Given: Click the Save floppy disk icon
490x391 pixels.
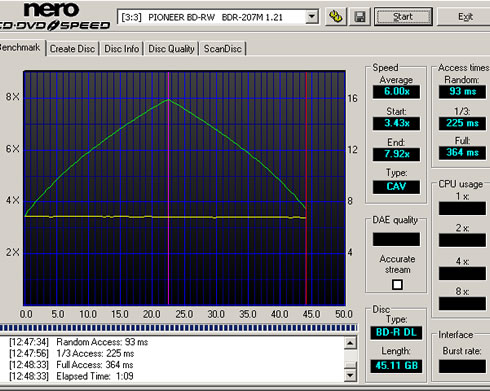Looking at the screenshot, I should [x=360, y=17].
